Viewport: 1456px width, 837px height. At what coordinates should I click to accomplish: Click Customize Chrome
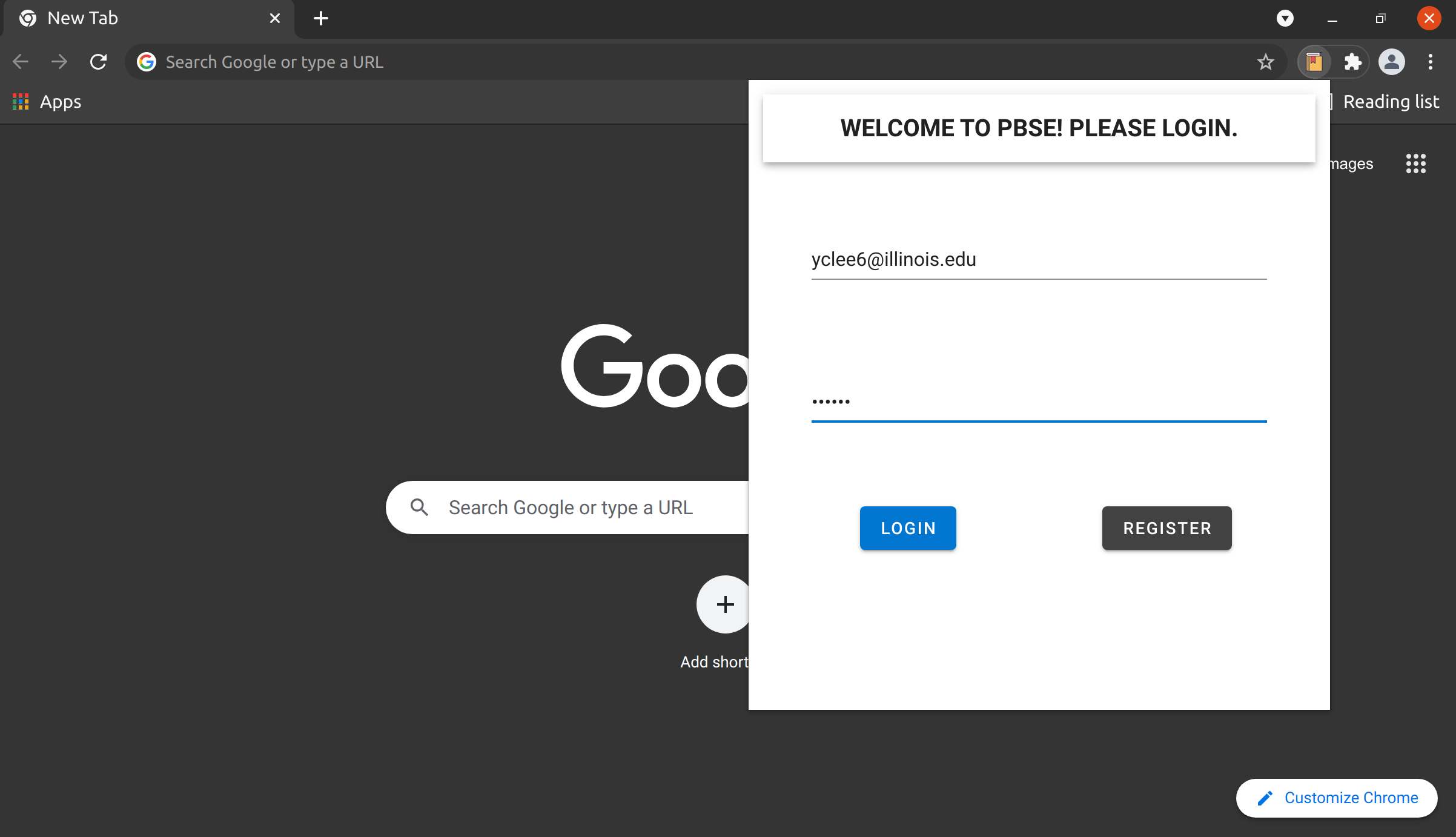pos(1337,798)
